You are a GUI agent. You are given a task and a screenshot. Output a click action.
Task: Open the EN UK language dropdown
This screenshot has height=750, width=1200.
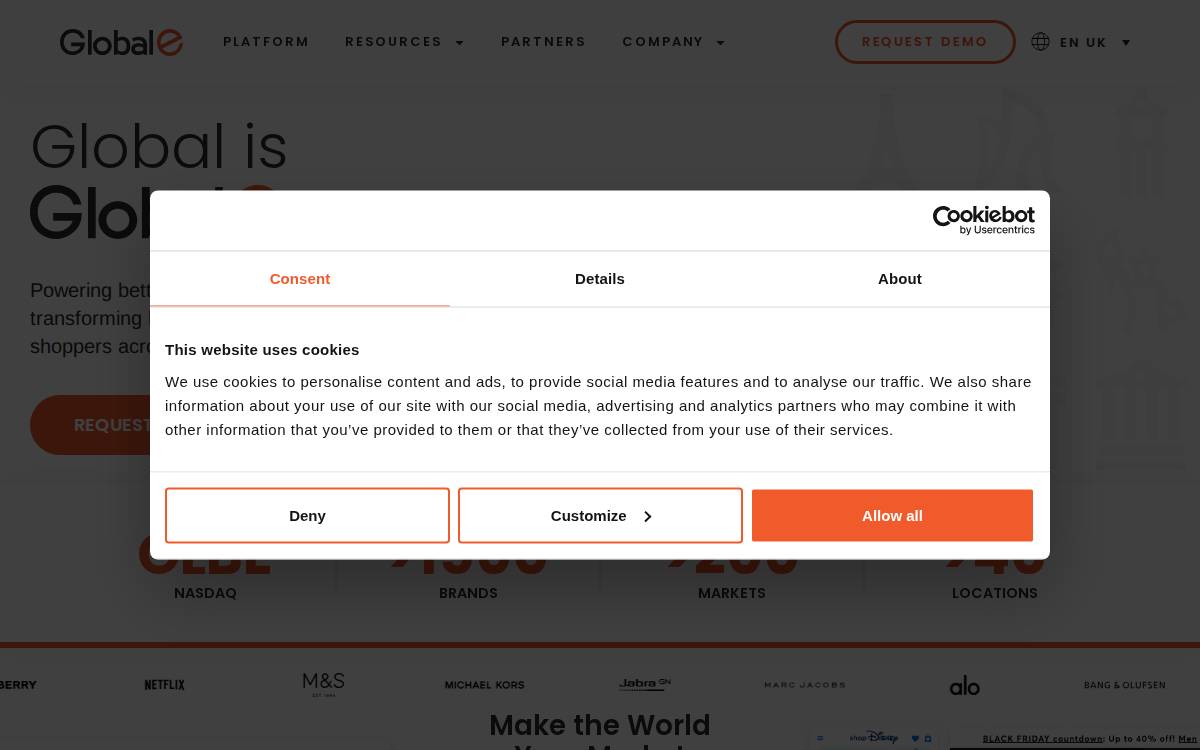click(x=1094, y=42)
